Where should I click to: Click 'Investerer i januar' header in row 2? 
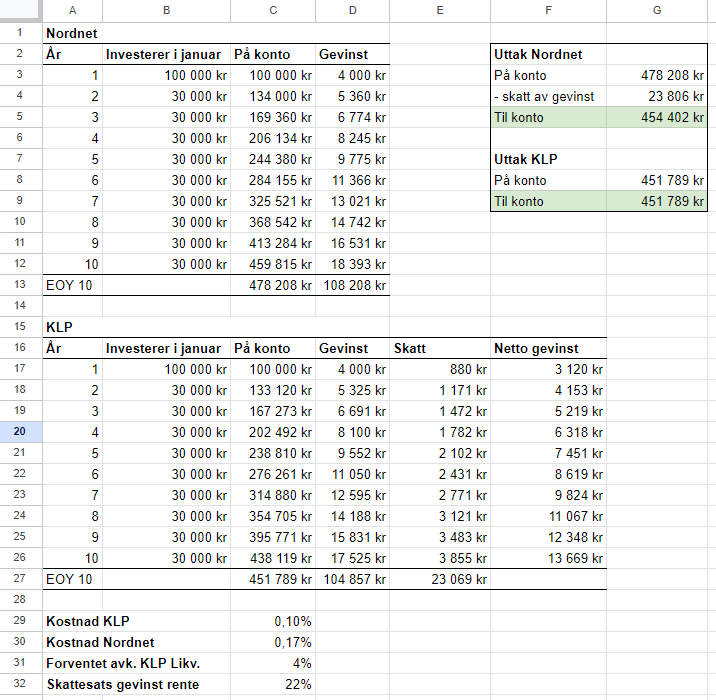(167, 54)
